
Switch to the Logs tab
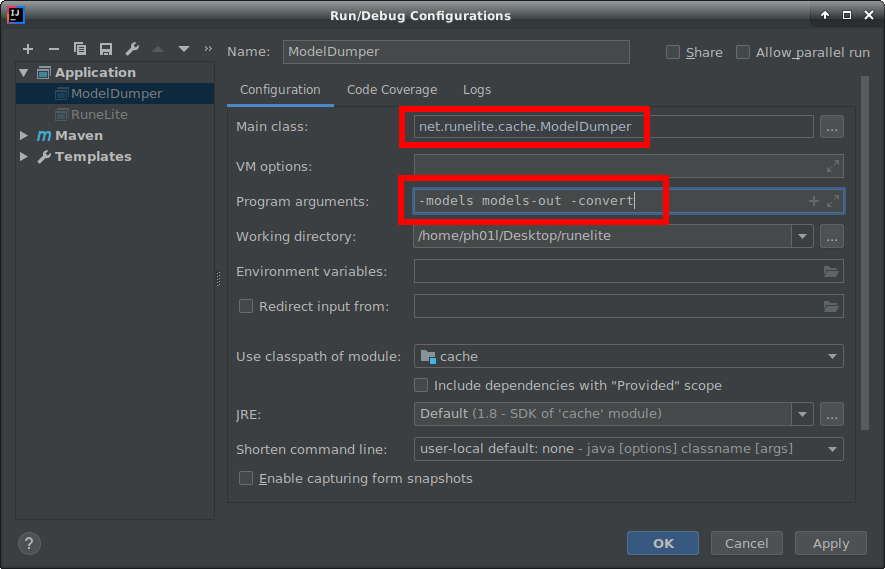pyautogui.click(x=477, y=90)
